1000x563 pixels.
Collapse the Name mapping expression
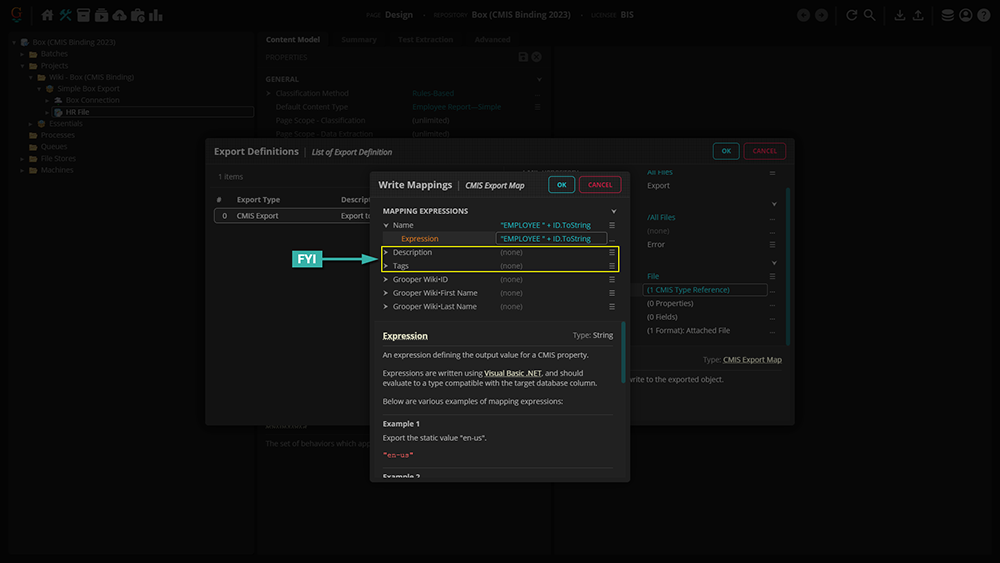[386, 225]
